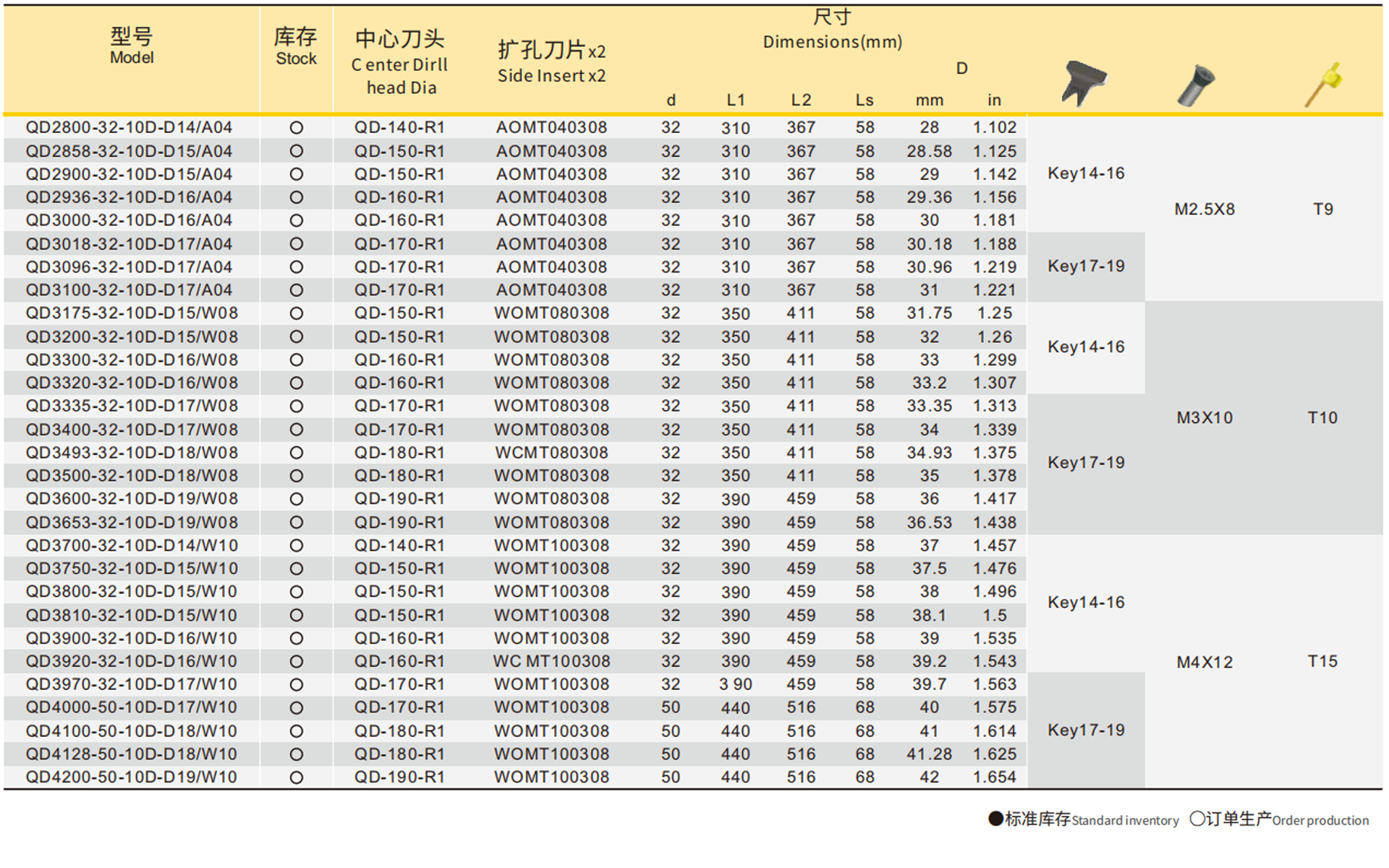Click the open circle Order production symbol
The height and width of the screenshot is (868, 1389).
click(x=1196, y=820)
